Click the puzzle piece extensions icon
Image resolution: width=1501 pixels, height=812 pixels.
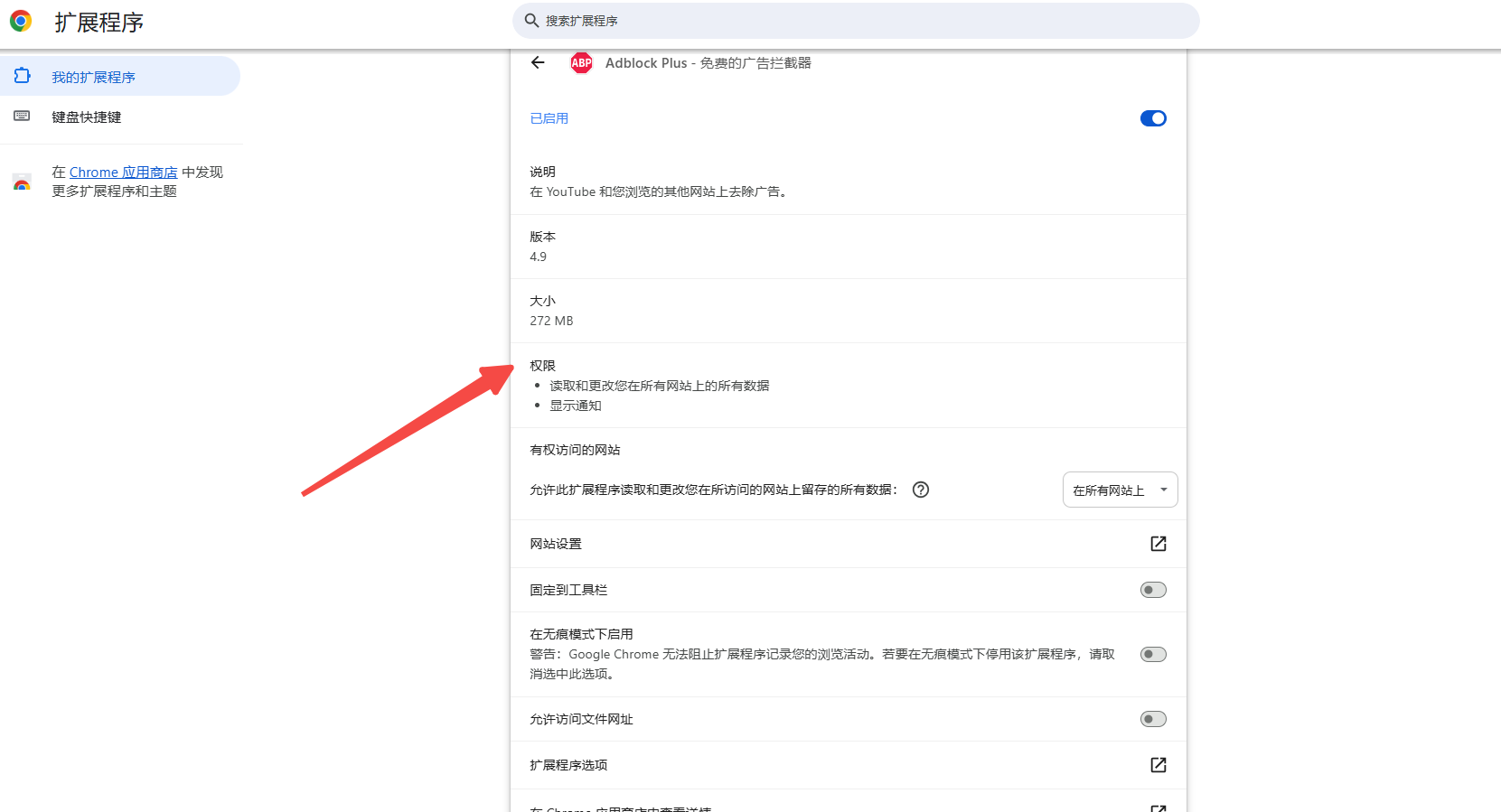coord(23,76)
